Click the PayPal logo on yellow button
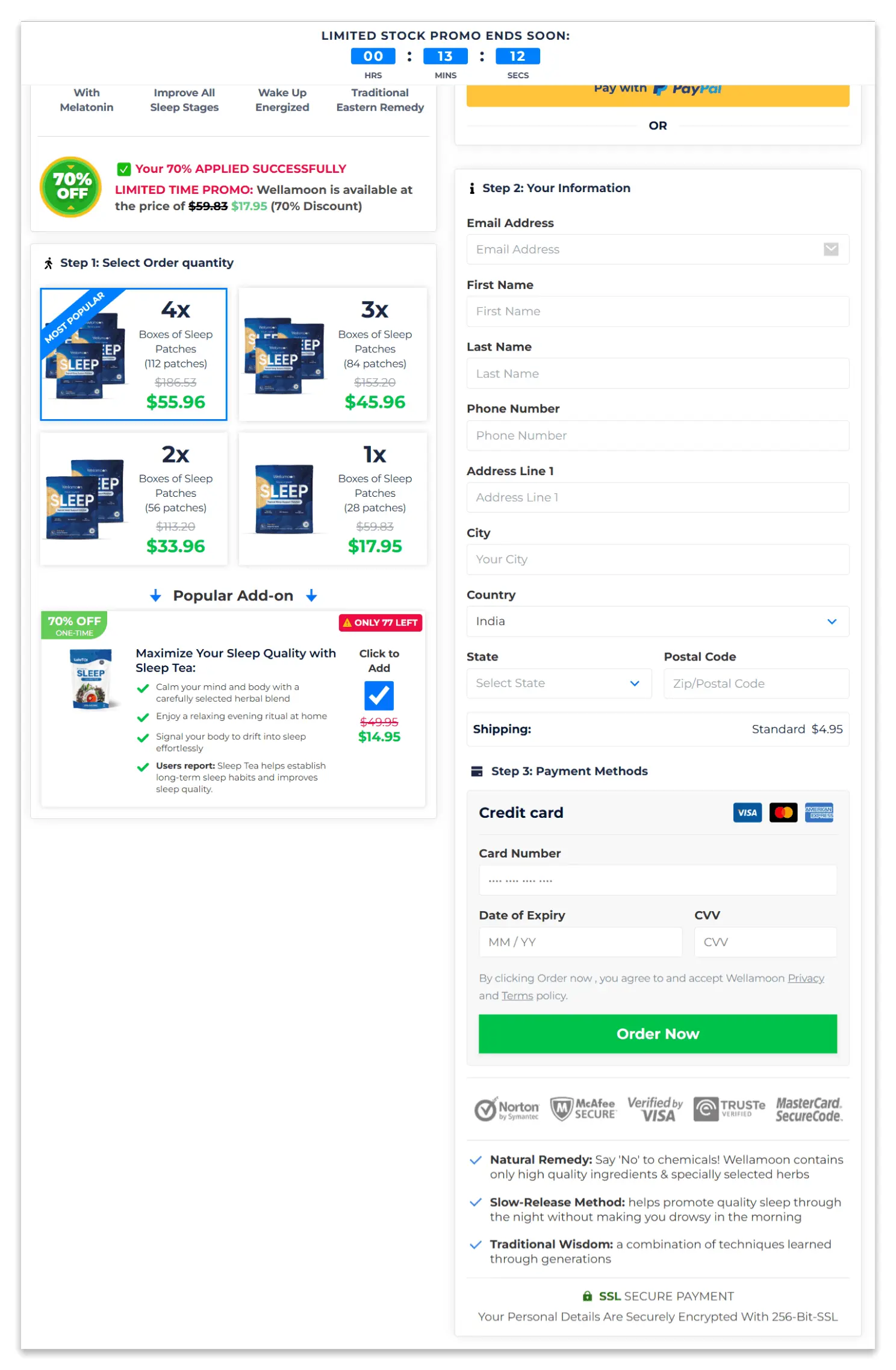896x1370 pixels. tap(687, 89)
